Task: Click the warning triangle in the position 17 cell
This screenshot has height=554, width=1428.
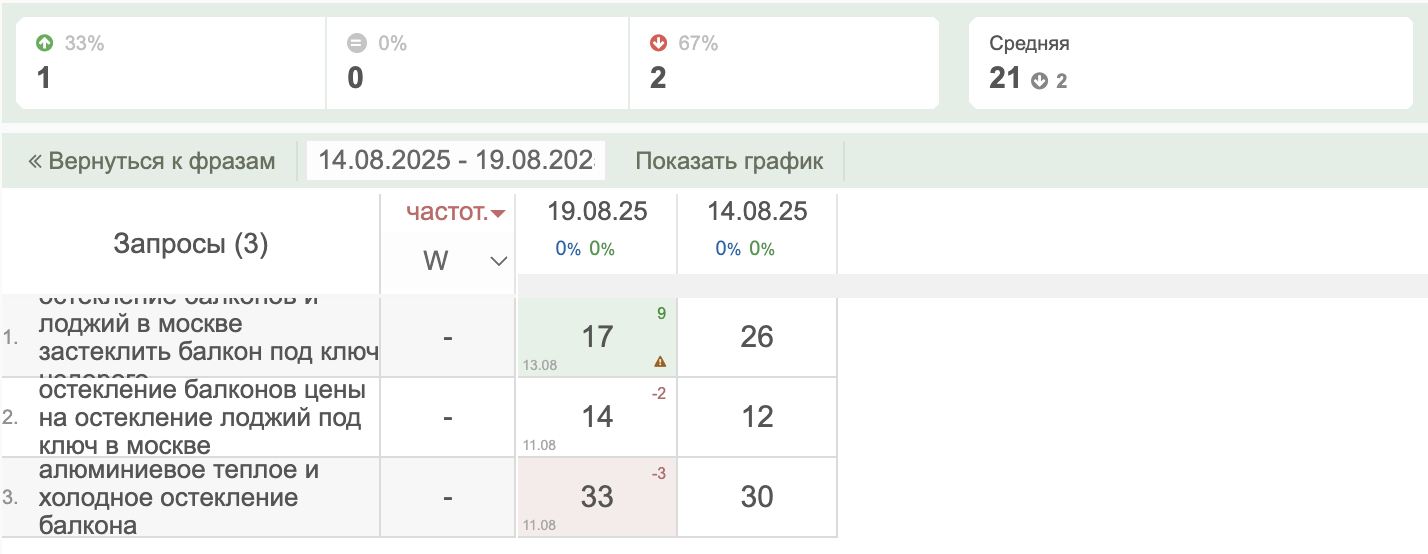Action: [x=659, y=361]
